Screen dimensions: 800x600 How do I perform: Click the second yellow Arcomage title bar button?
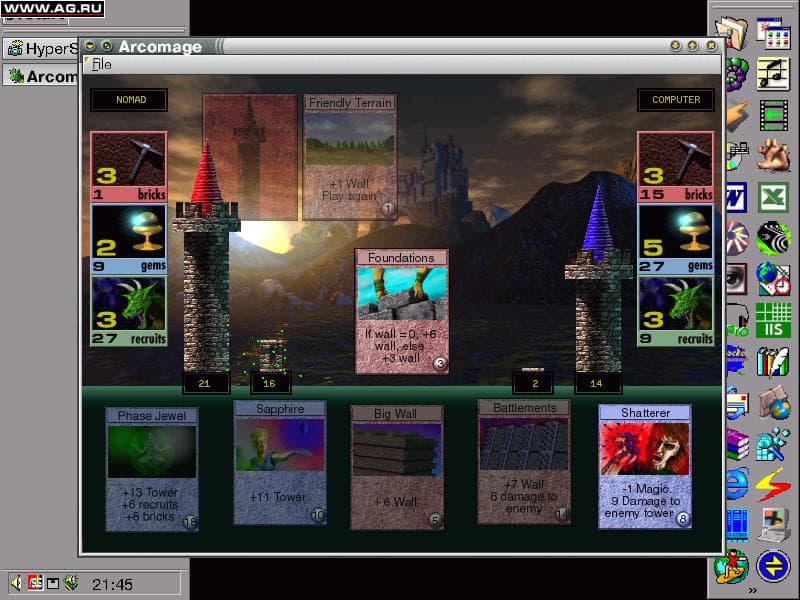(x=107, y=46)
